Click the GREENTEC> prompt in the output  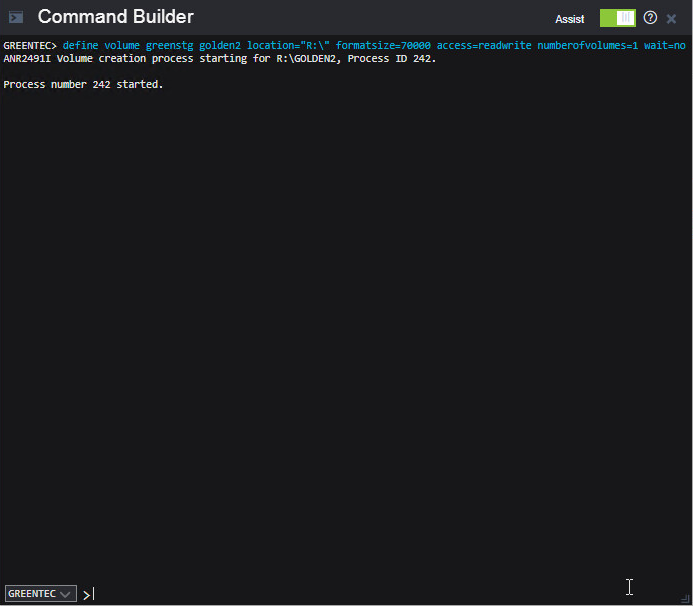click(x=31, y=46)
